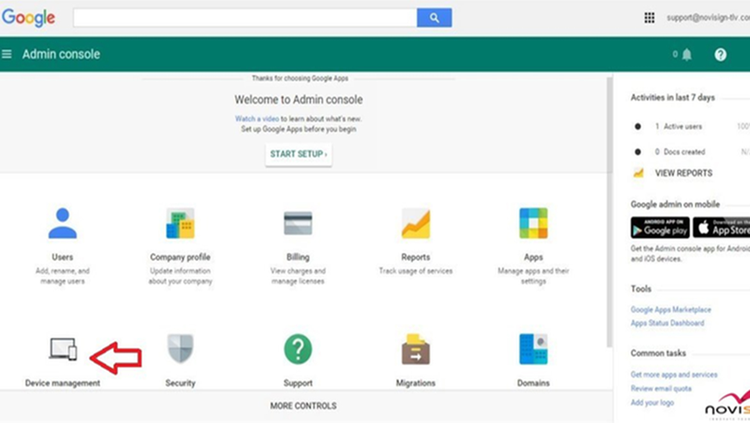Expand the More Controls bar
The height and width of the screenshot is (423, 750).
pos(303,406)
